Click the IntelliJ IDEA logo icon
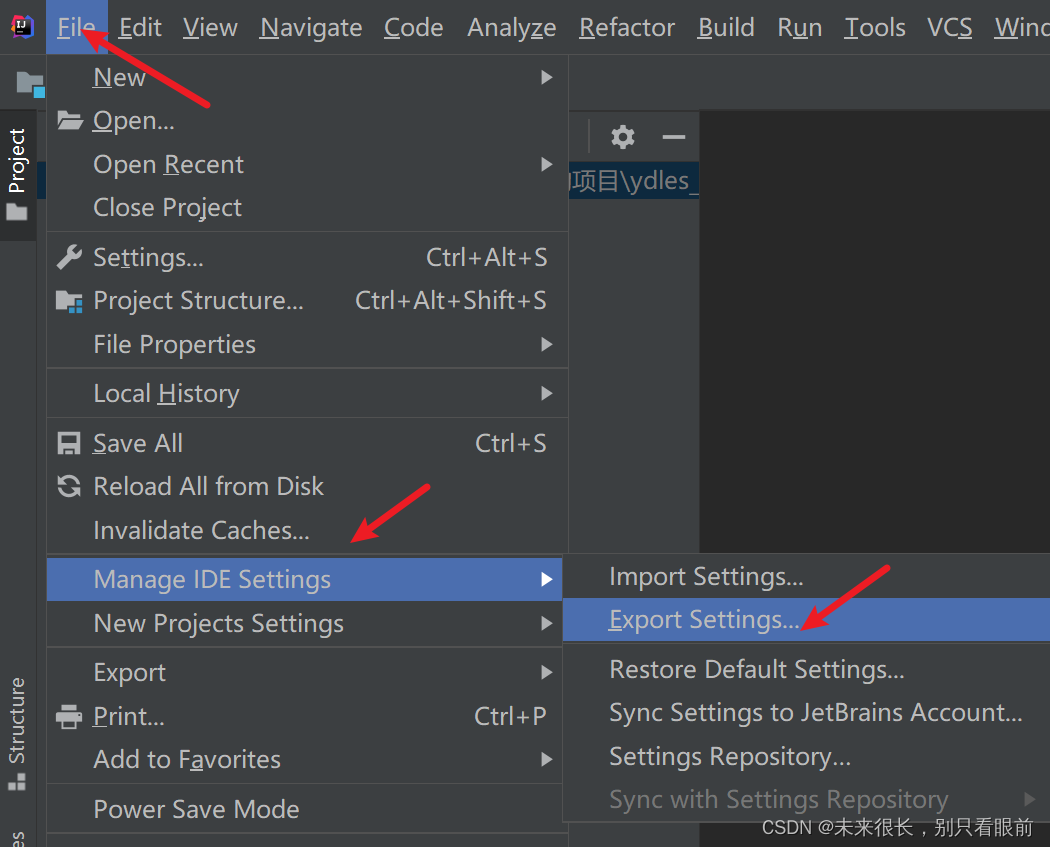Screen dimensions: 1050x847 [22, 27]
